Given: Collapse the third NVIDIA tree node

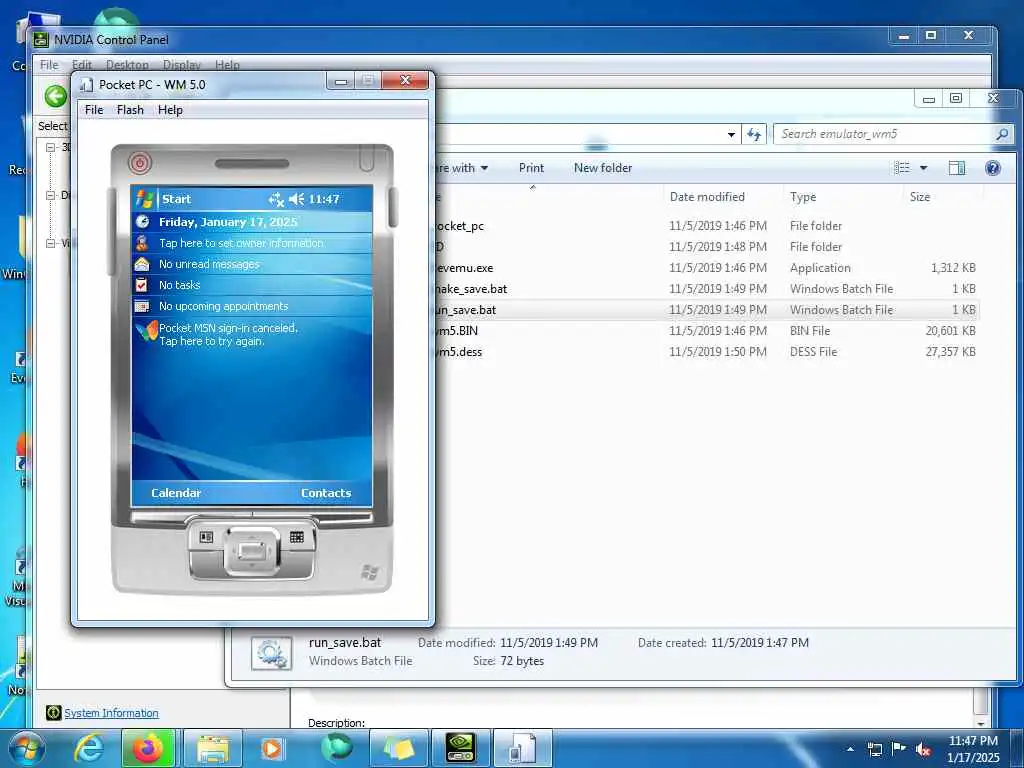Looking at the screenshot, I should [50, 243].
